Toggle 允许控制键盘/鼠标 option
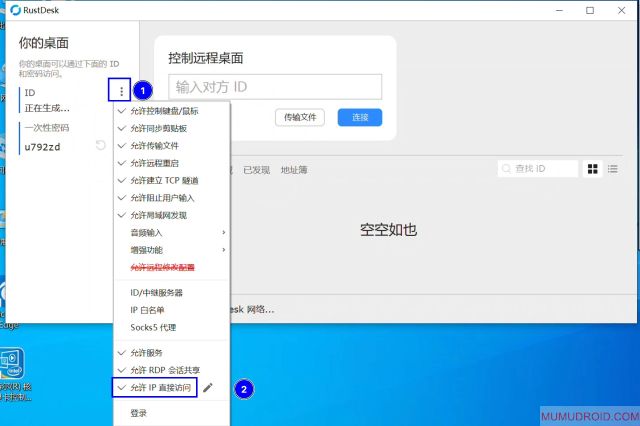The height and width of the screenshot is (426, 640). click(171, 111)
